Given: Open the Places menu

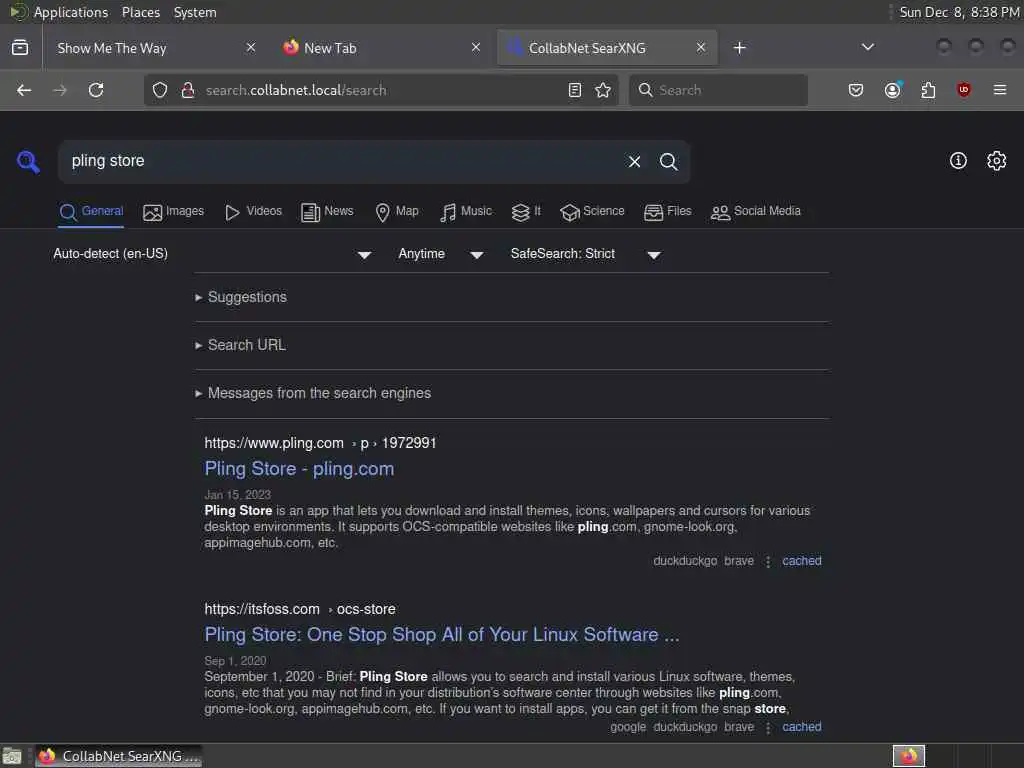Looking at the screenshot, I should click(x=140, y=12).
